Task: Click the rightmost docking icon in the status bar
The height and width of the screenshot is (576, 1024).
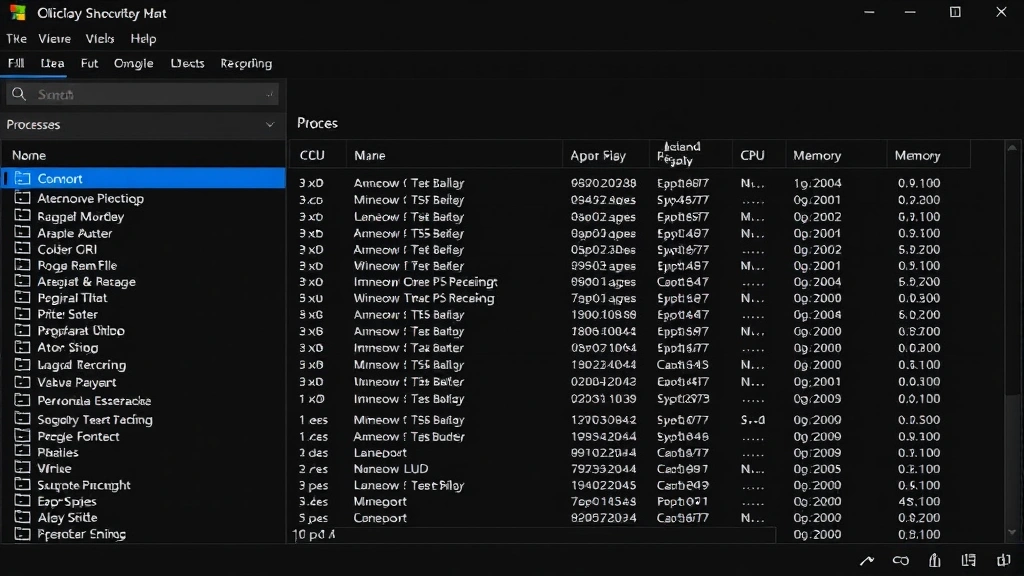Action: (x=1004, y=561)
